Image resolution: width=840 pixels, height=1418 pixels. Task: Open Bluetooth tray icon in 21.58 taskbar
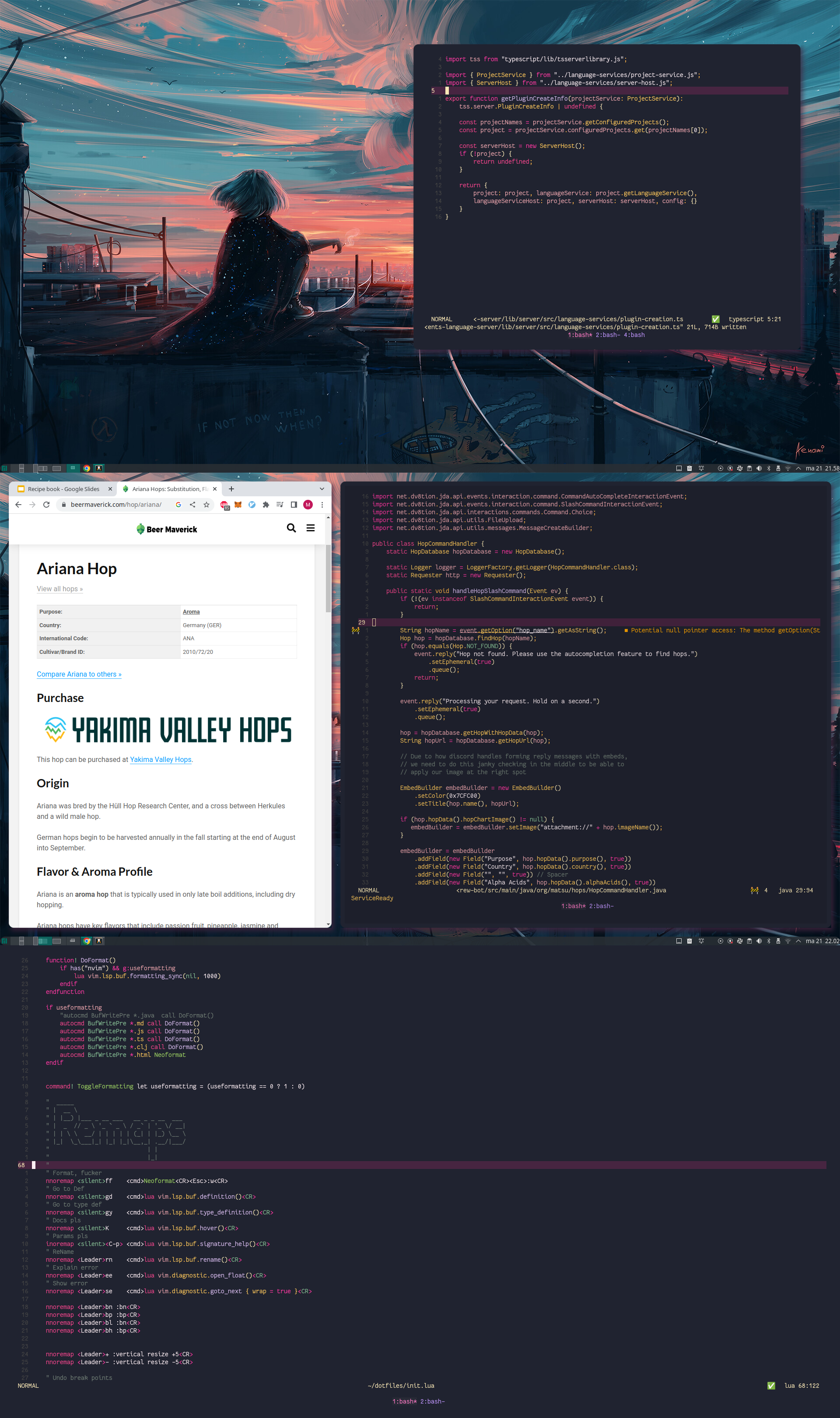pos(769,468)
